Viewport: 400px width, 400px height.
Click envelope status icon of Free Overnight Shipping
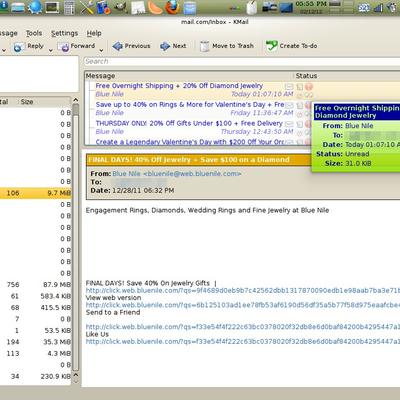289,87
